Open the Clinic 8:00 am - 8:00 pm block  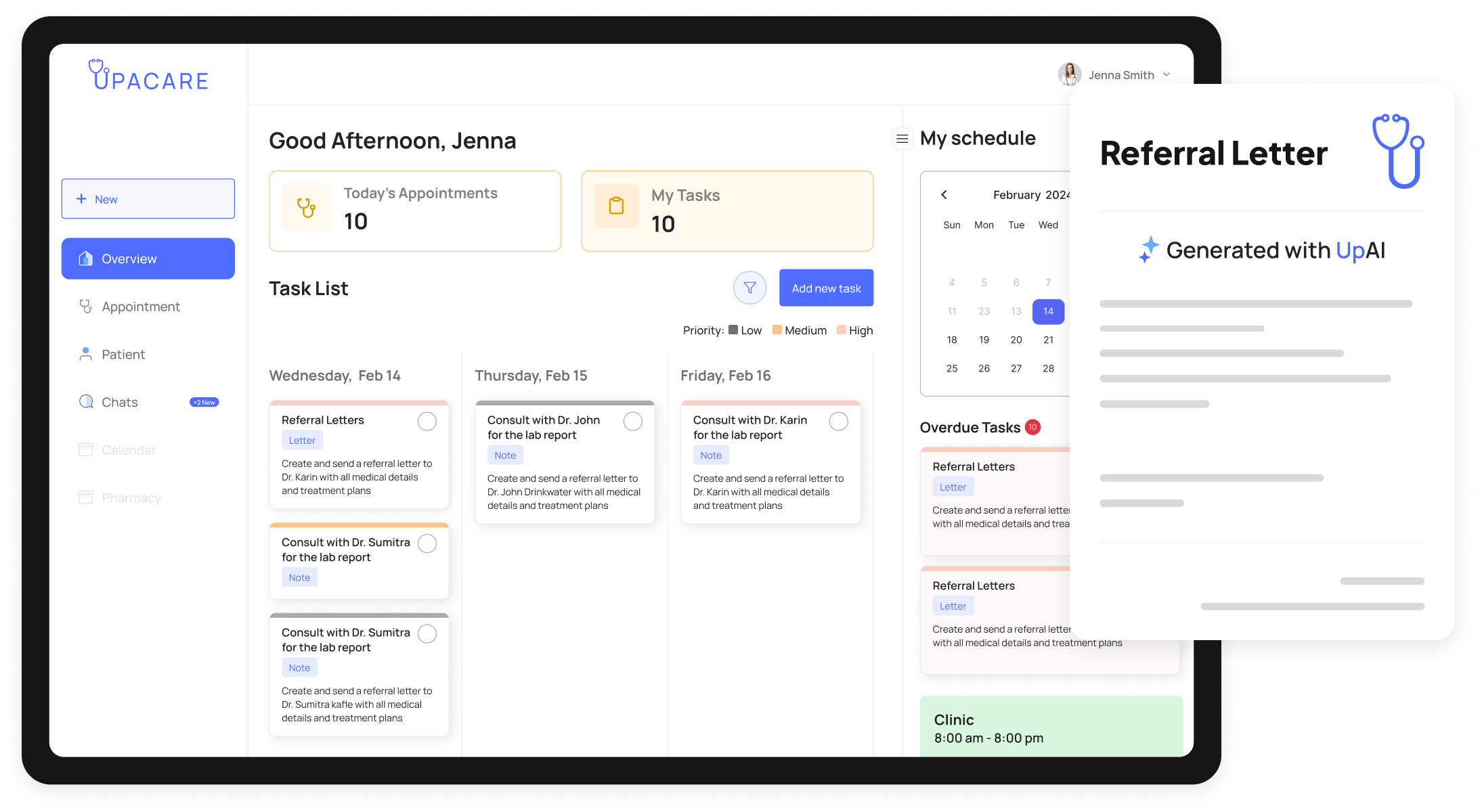click(1051, 726)
